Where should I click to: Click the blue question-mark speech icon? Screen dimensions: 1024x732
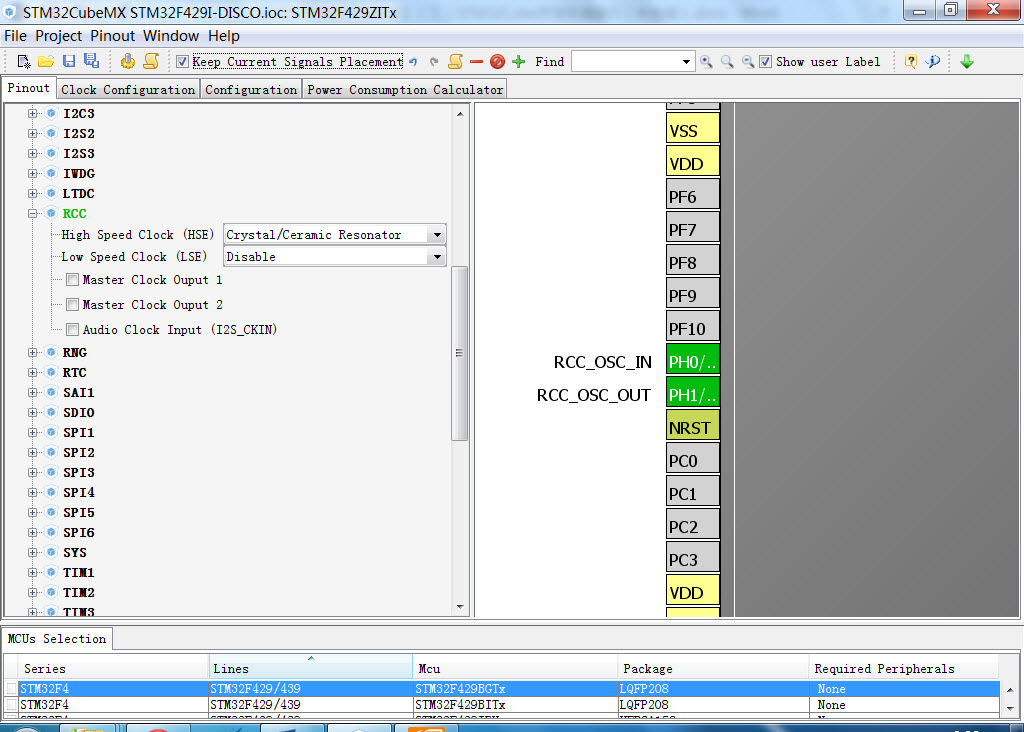click(x=933, y=61)
